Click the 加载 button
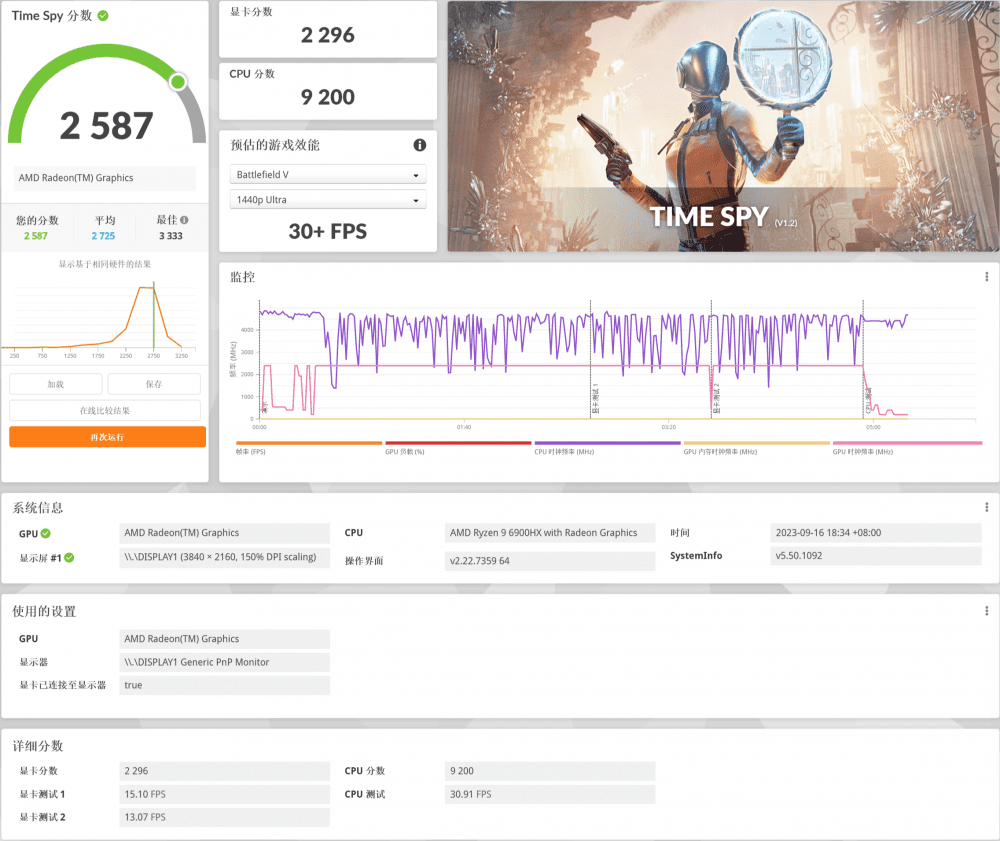This screenshot has width=1000, height=841. tap(56, 384)
